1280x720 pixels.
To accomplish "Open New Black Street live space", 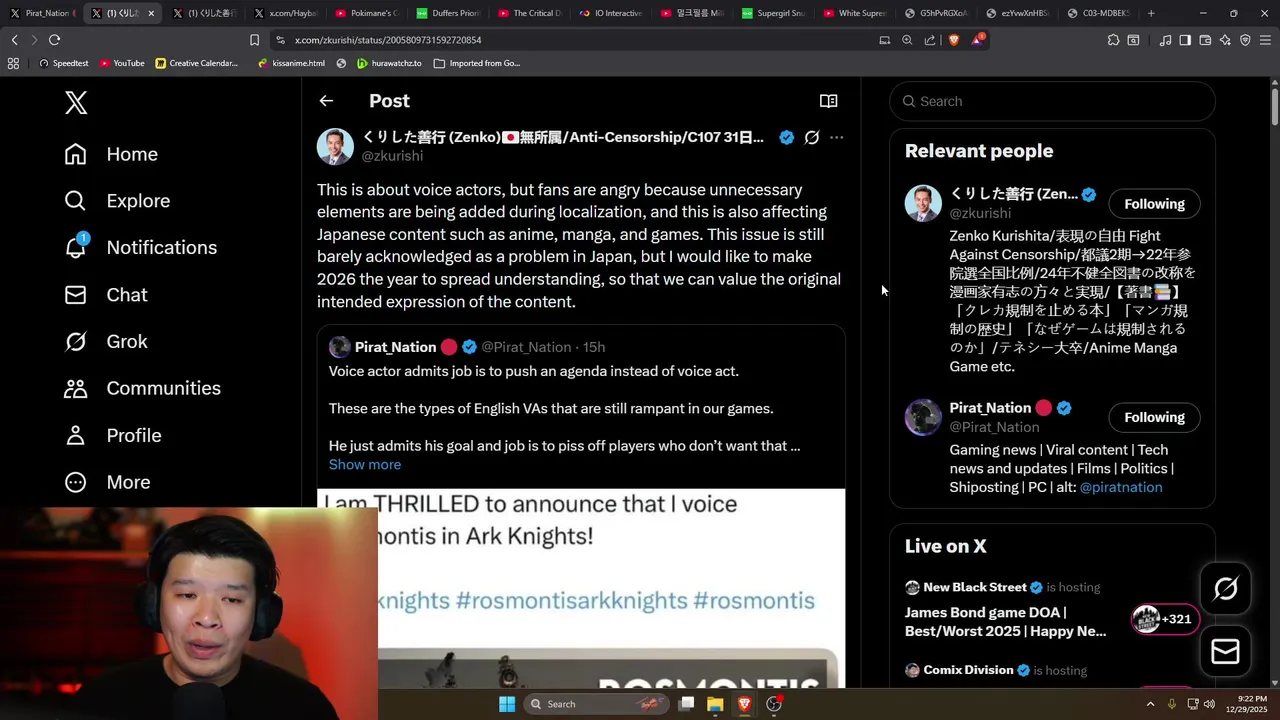I will pyautogui.click(x=975, y=587).
